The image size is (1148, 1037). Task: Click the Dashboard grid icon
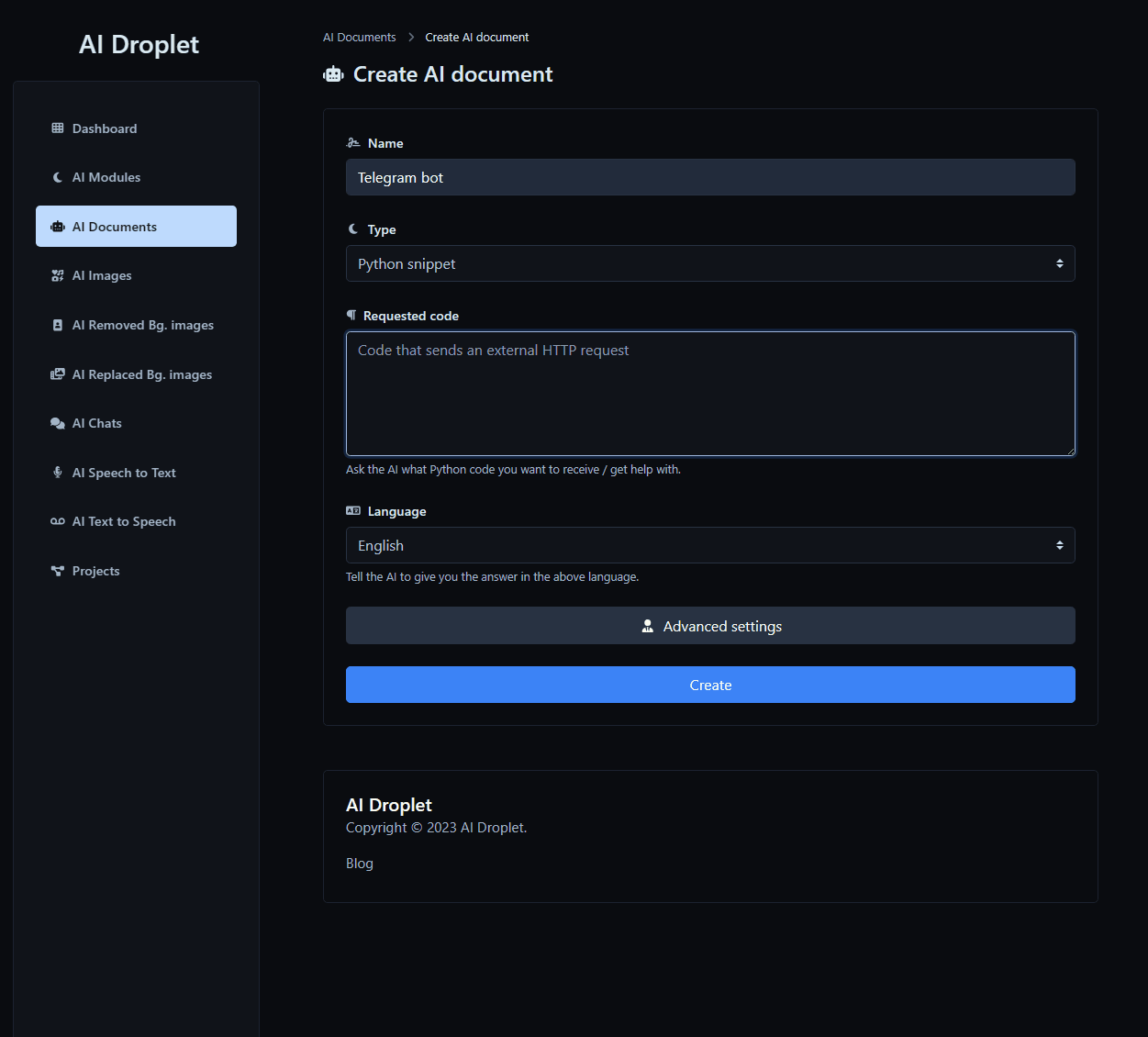click(x=58, y=128)
